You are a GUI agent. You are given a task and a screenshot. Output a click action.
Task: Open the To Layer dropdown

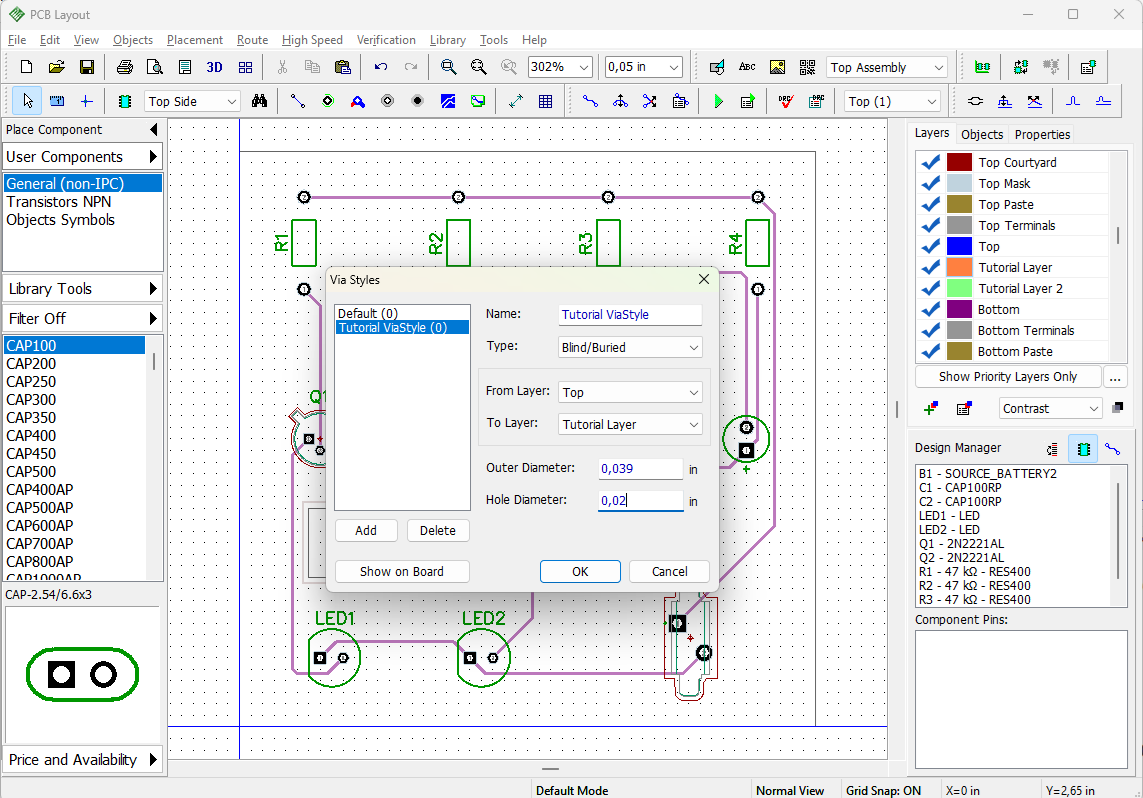coord(630,424)
